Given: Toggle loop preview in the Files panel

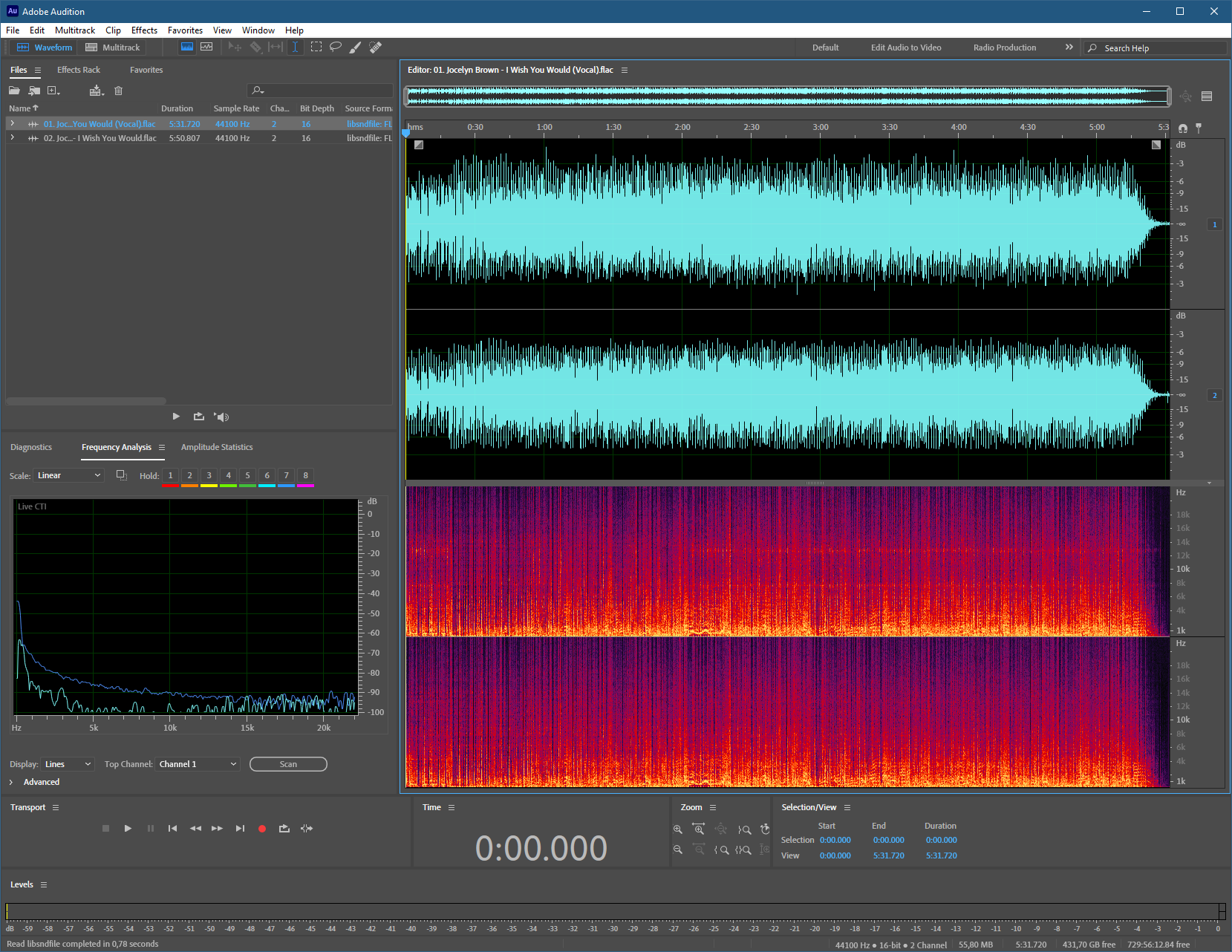Looking at the screenshot, I should click(x=199, y=417).
